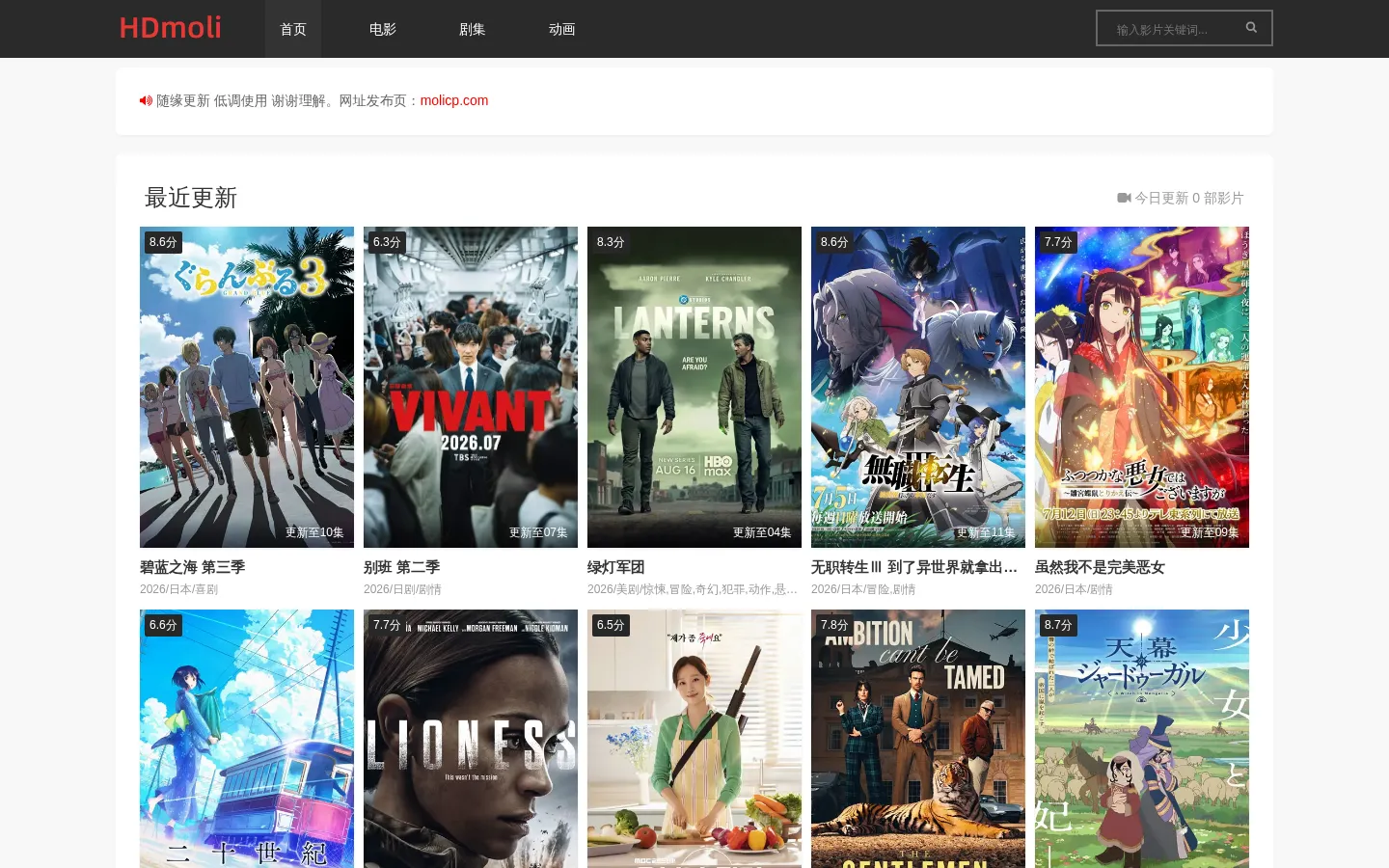Click the 2026/日本/喜剧 metadata text
The width and height of the screenshot is (1389, 868).
pyautogui.click(x=178, y=589)
